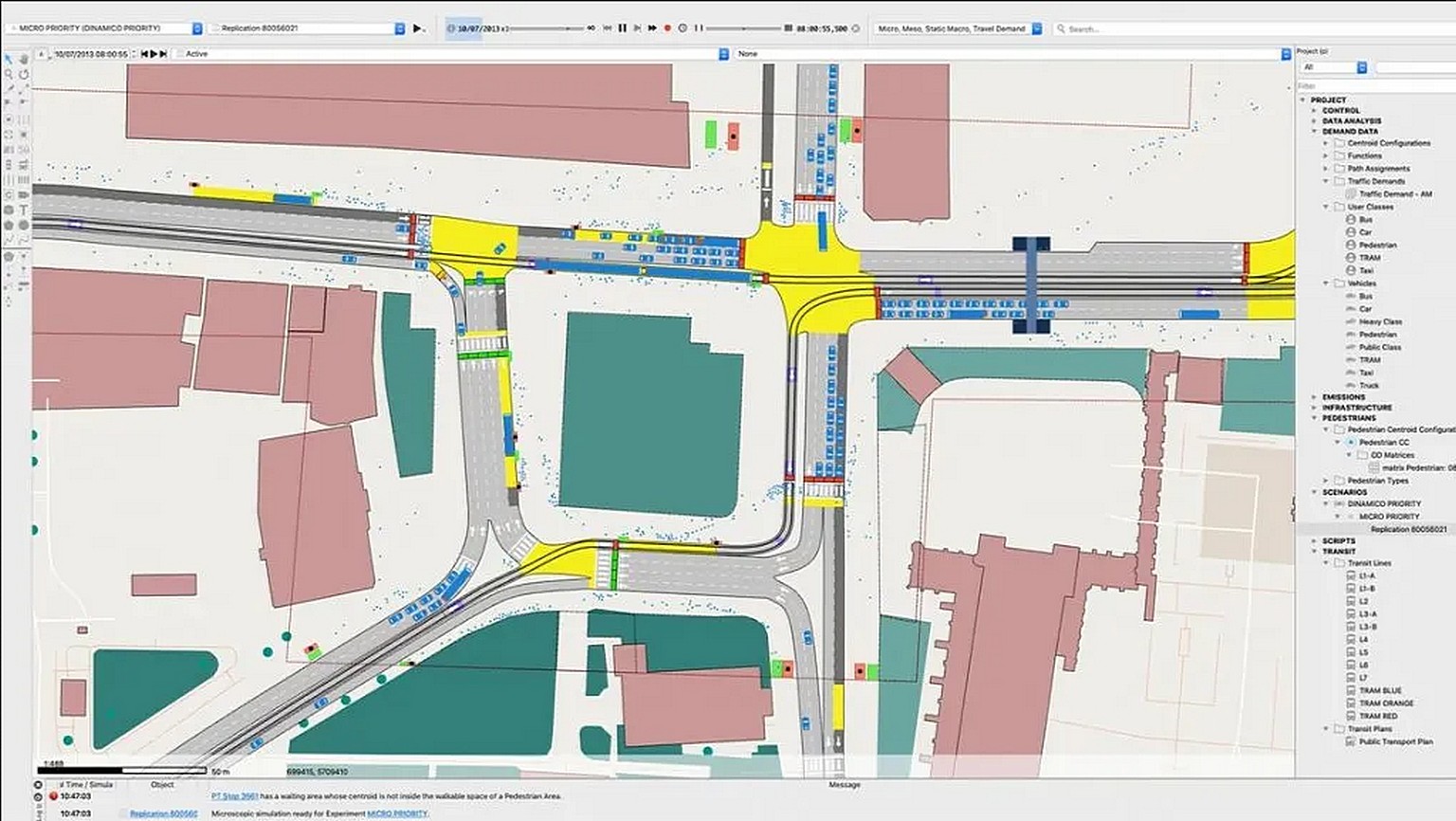Select Traffic Demand - AM item
The height and width of the screenshot is (821, 1456).
click(x=1395, y=193)
